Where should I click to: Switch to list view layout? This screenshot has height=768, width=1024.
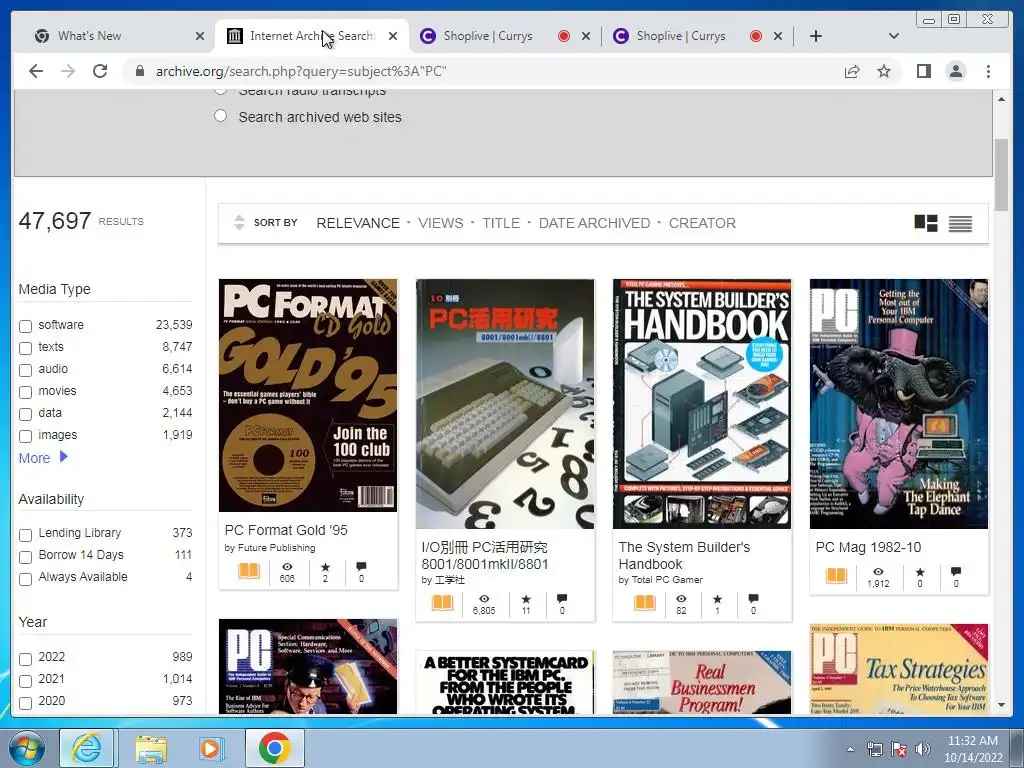[x=960, y=223]
